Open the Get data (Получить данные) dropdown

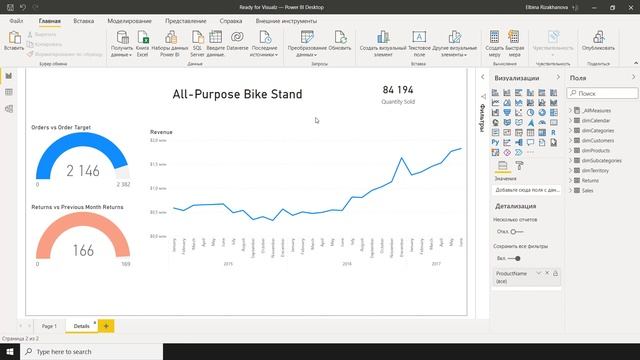point(122,51)
